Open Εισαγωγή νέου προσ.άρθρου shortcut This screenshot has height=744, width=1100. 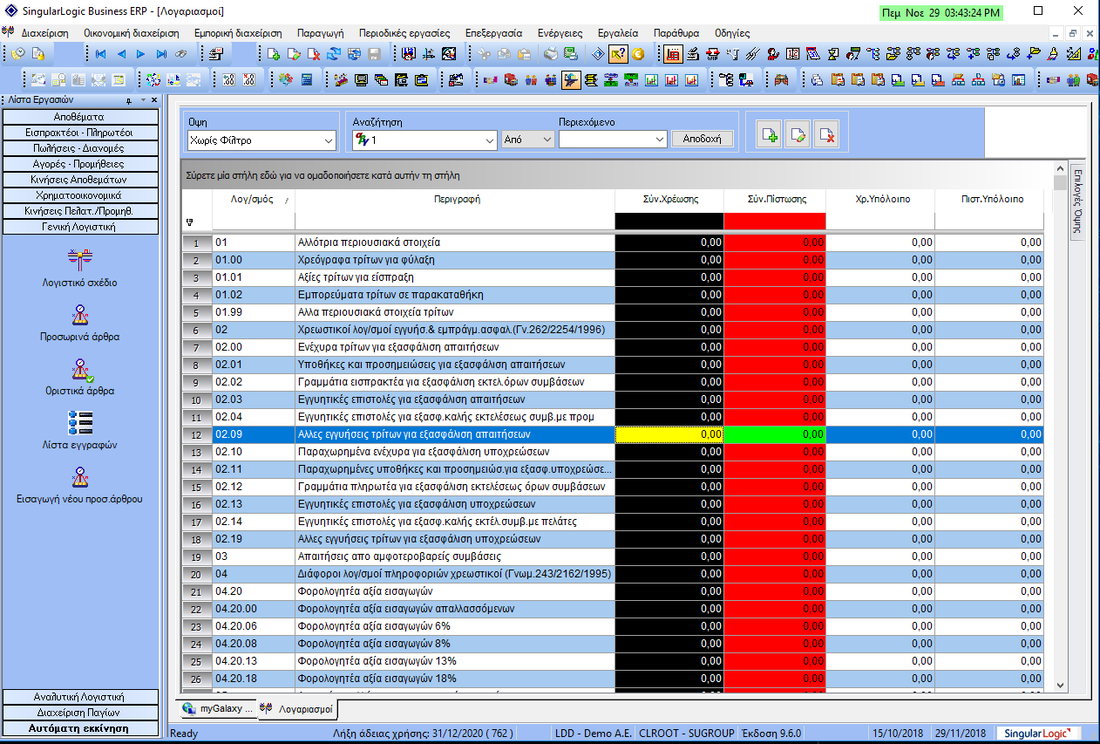(80, 485)
